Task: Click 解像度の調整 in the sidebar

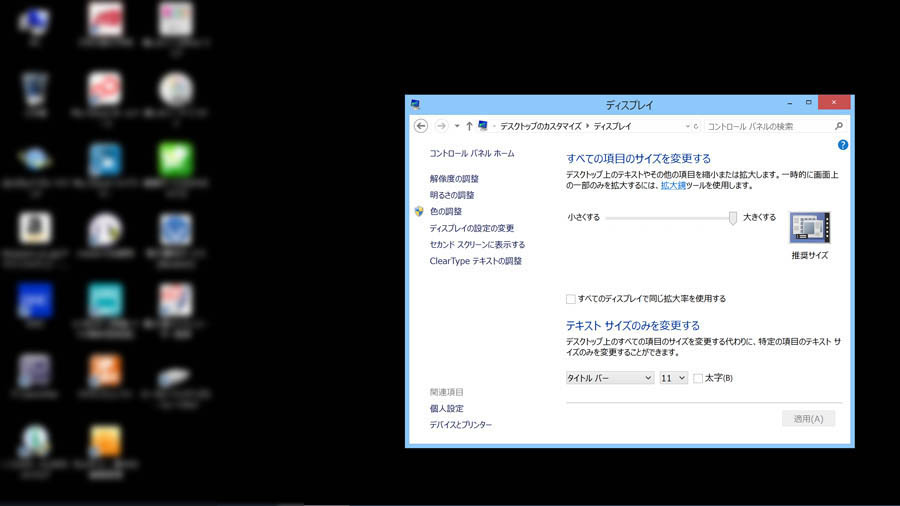Action: click(x=454, y=179)
